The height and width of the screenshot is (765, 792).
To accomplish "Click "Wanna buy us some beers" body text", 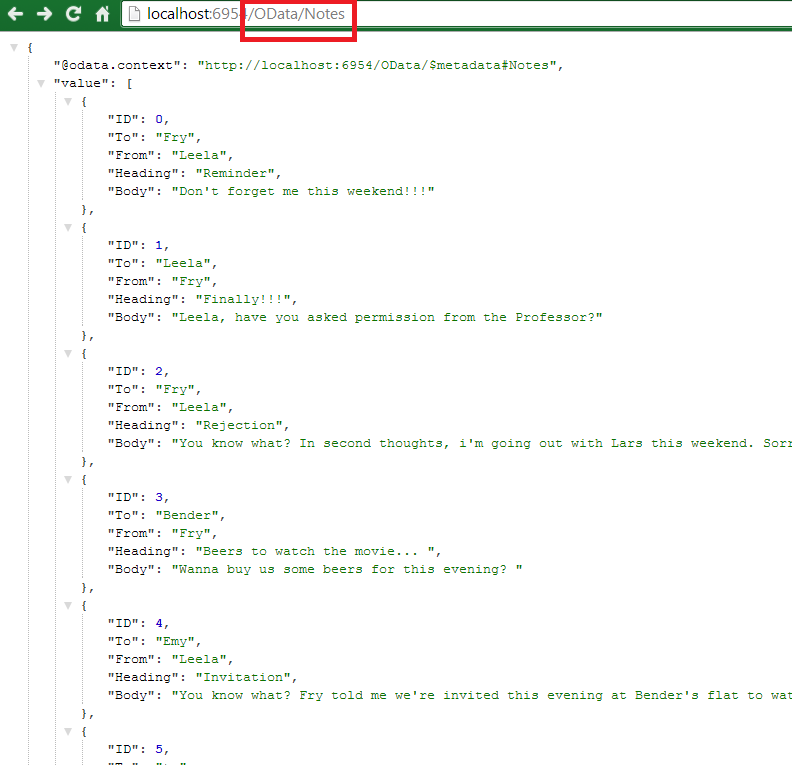I will coord(346,570).
